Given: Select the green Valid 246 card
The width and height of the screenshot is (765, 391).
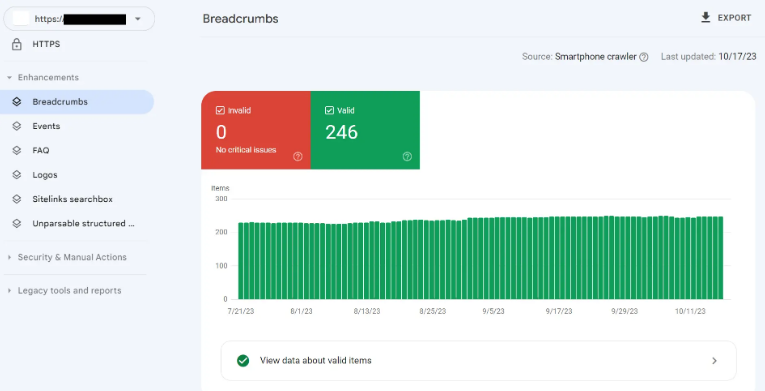Looking at the screenshot, I should (x=365, y=130).
